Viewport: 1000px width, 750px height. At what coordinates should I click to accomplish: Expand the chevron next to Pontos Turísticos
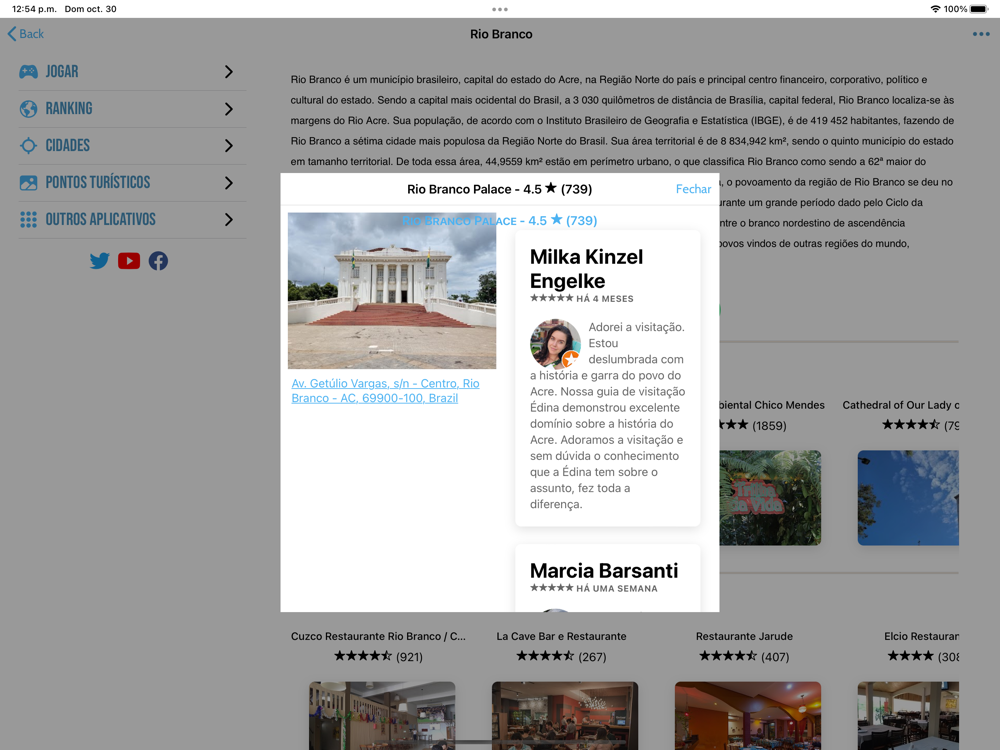229,182
